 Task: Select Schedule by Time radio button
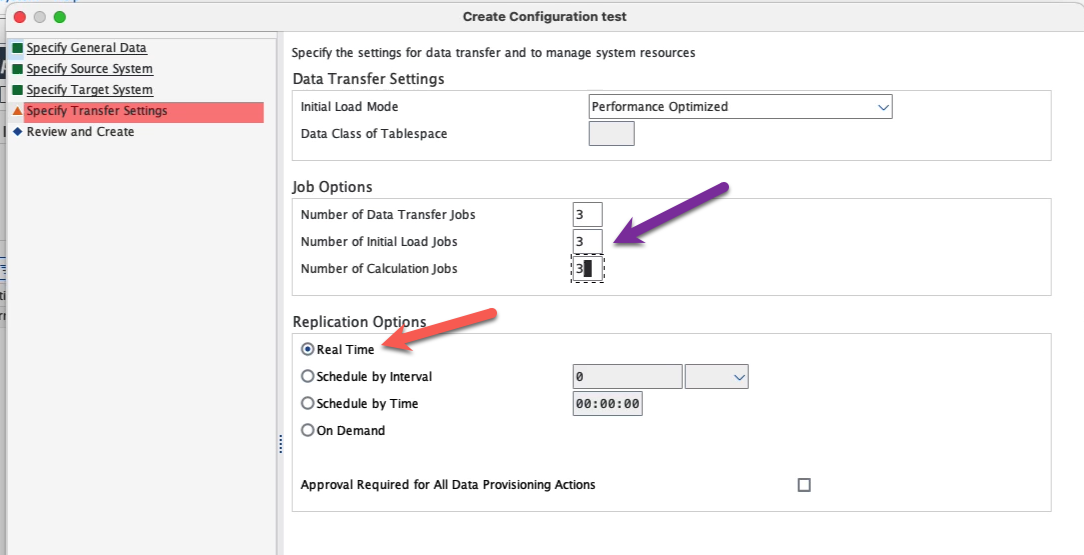coord(308,404)
